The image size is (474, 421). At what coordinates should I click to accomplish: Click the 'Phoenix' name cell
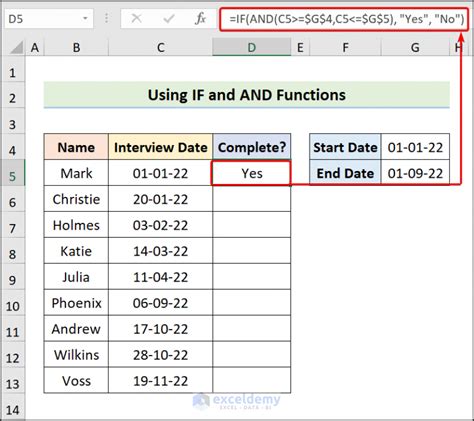point(76,303)
